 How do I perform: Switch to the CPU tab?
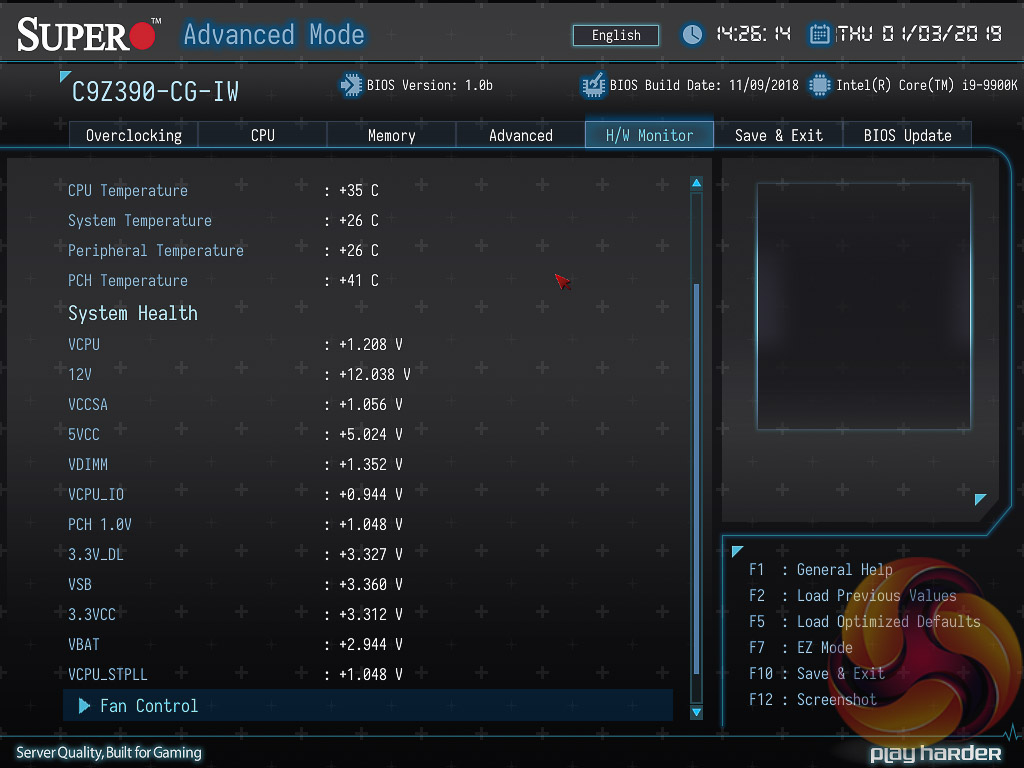pyautogui.click(x=263, y=135)
